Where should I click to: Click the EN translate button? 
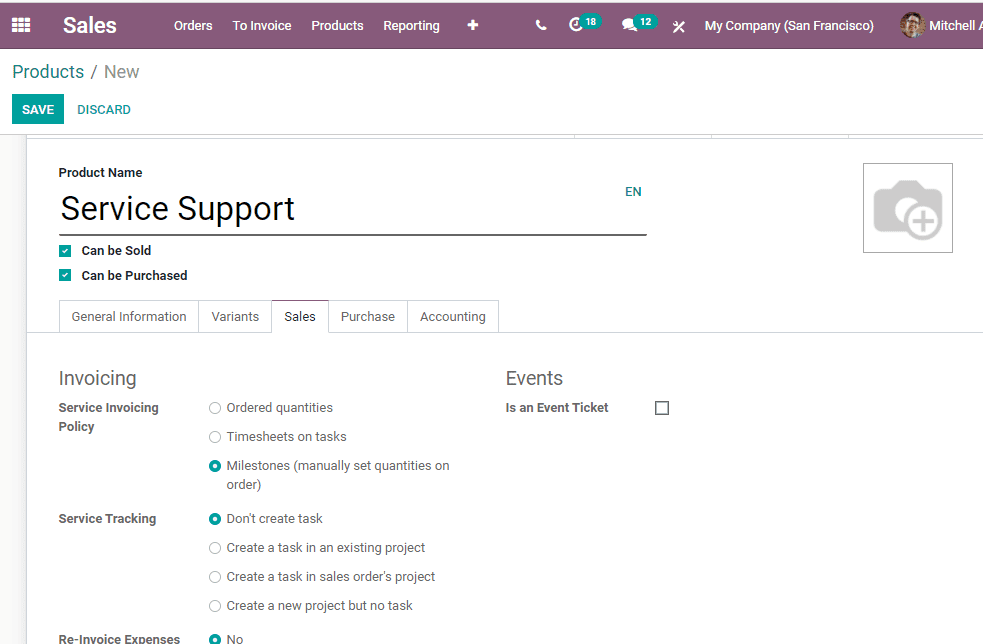tap(633, 192)
